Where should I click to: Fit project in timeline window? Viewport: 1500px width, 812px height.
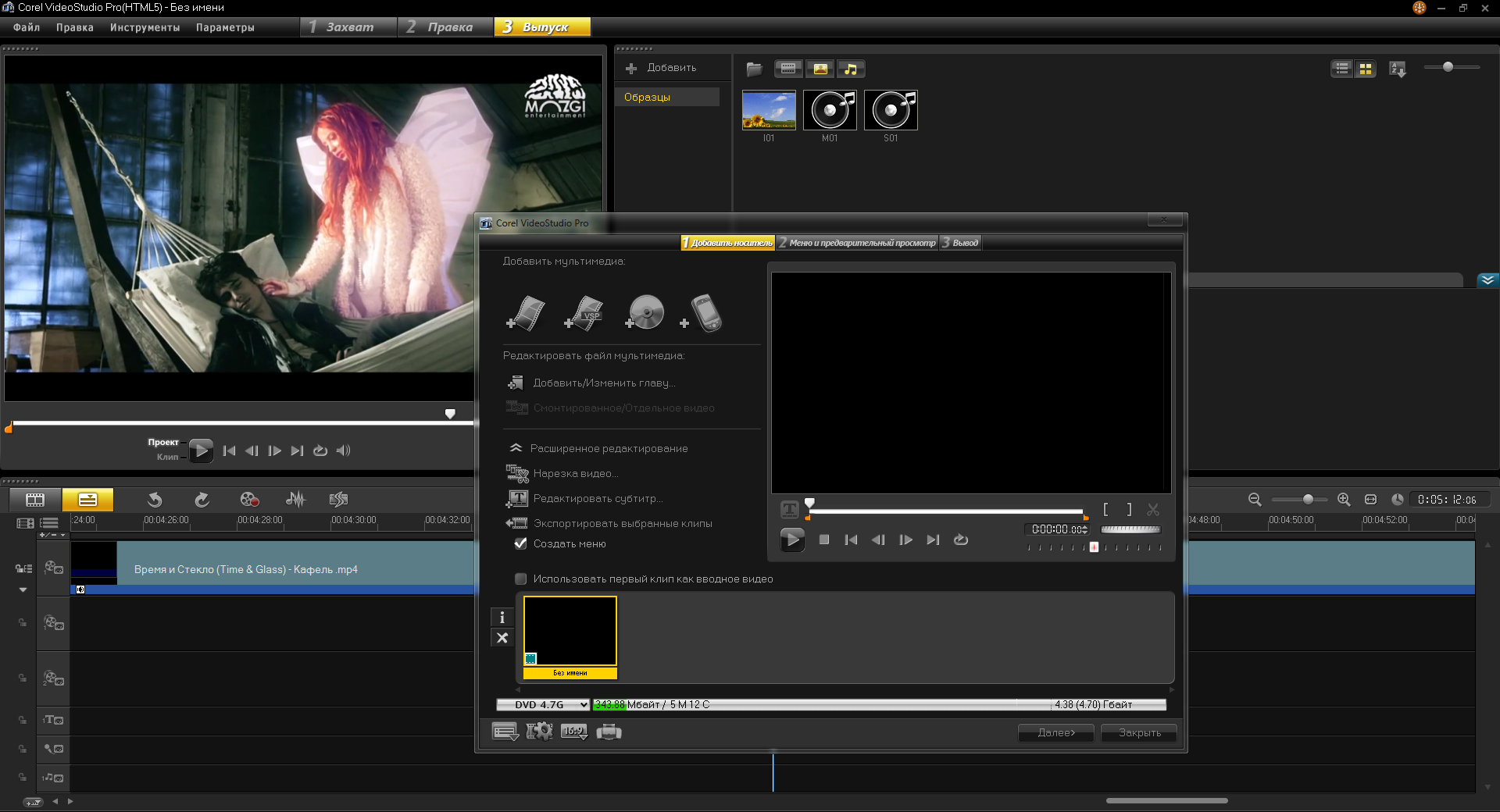coord(1370,500)
